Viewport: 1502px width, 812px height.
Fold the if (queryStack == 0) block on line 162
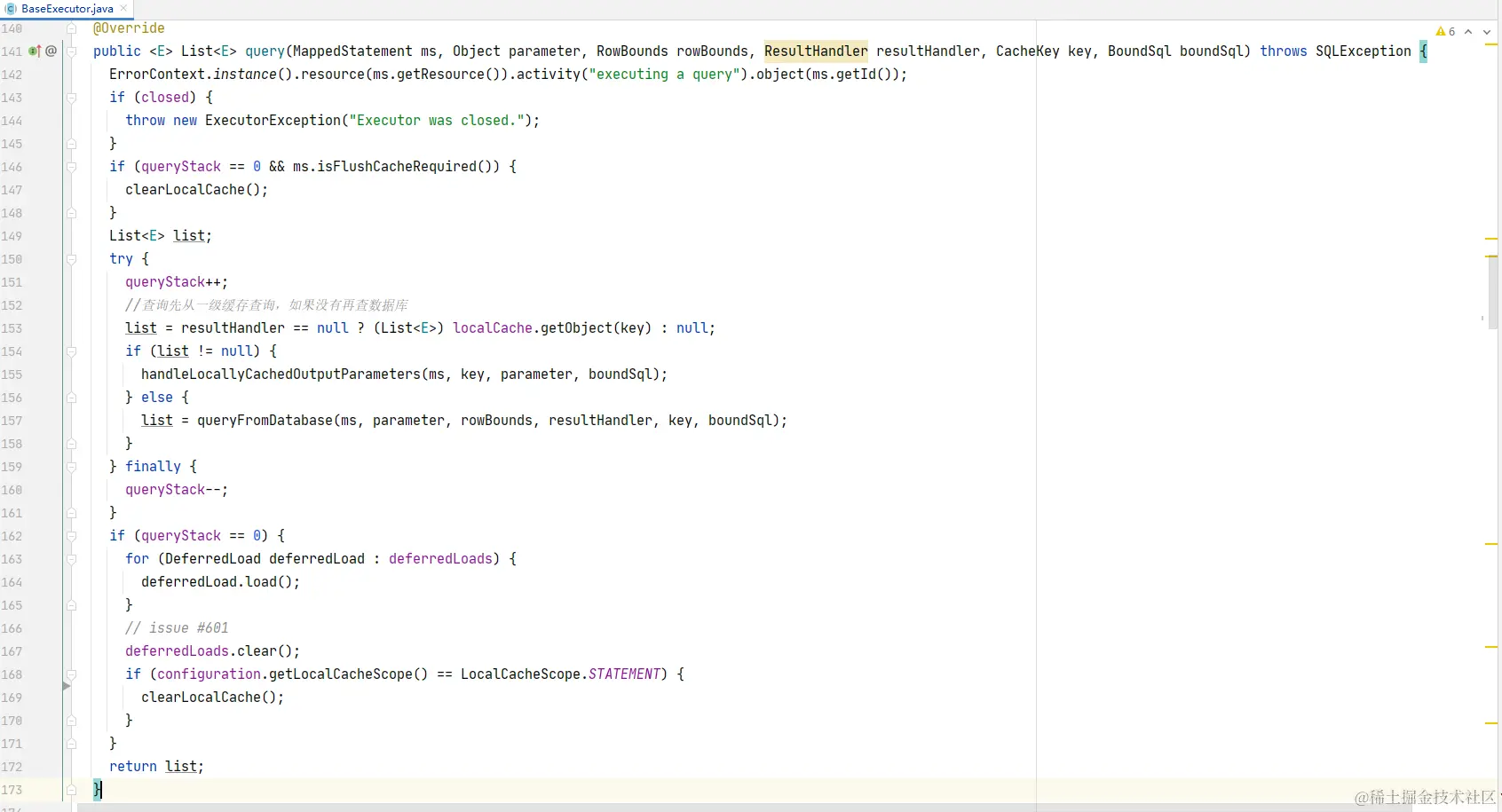(71, 536)
